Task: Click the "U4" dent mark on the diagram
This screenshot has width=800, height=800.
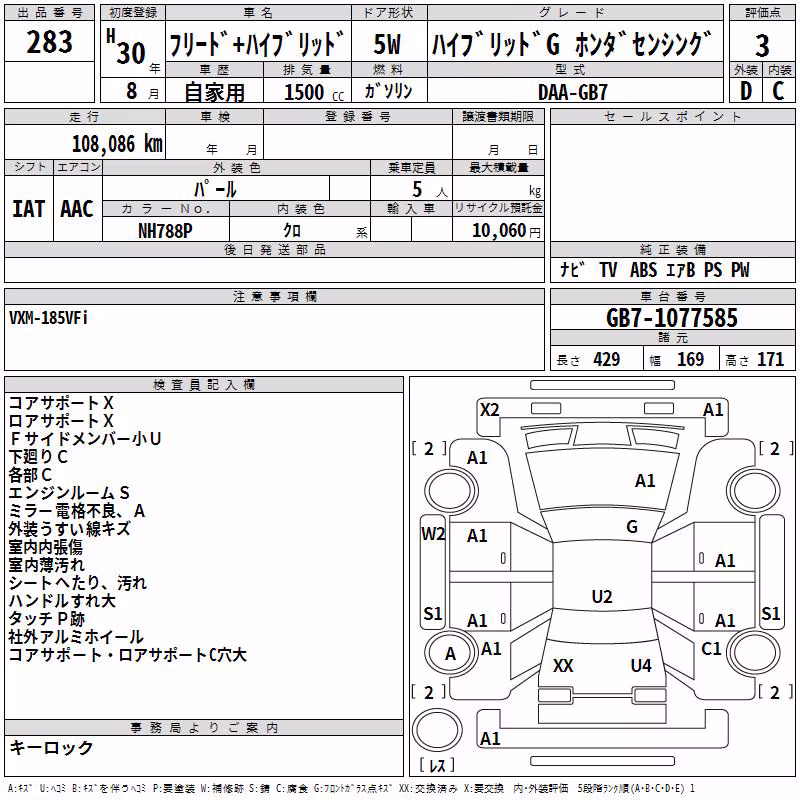Action: point(641,665)
